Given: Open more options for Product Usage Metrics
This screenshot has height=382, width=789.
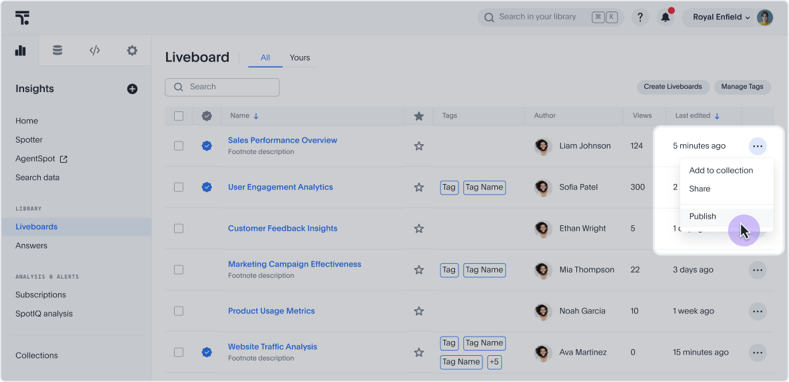Looking at the screenshot, I should click(757, 312).
